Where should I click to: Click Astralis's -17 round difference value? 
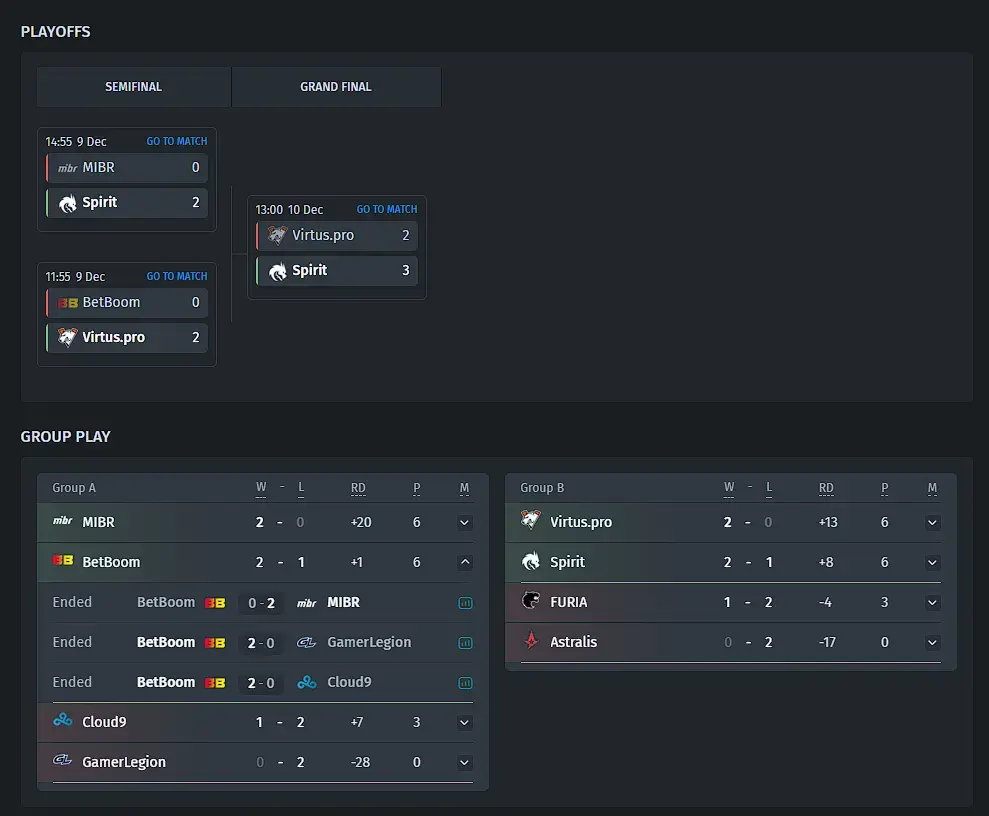[x=828, y=642]
